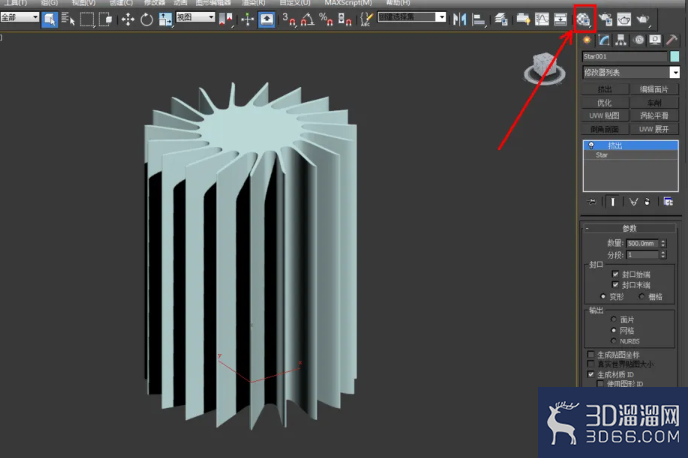
Task: Select the 栅格 grid radio button
Action: point(641,297)
